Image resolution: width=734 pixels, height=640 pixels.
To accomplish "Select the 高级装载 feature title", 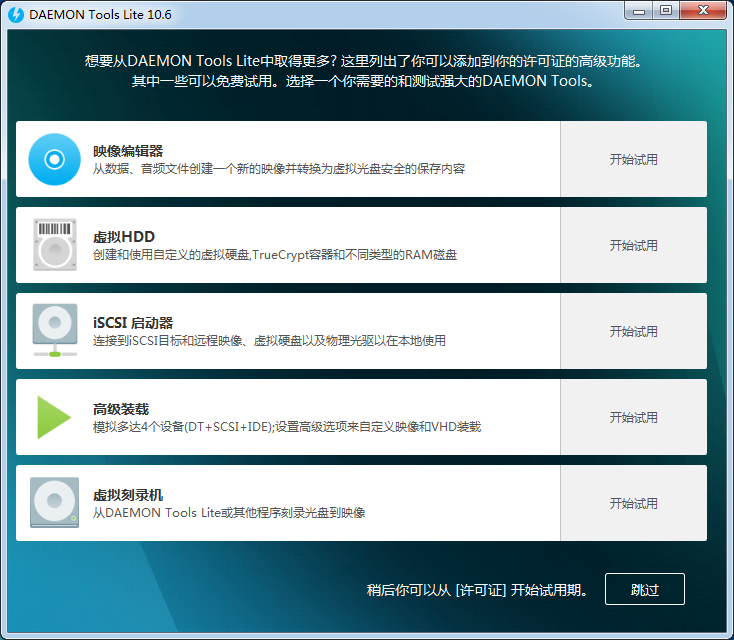I will click(121, 409).
